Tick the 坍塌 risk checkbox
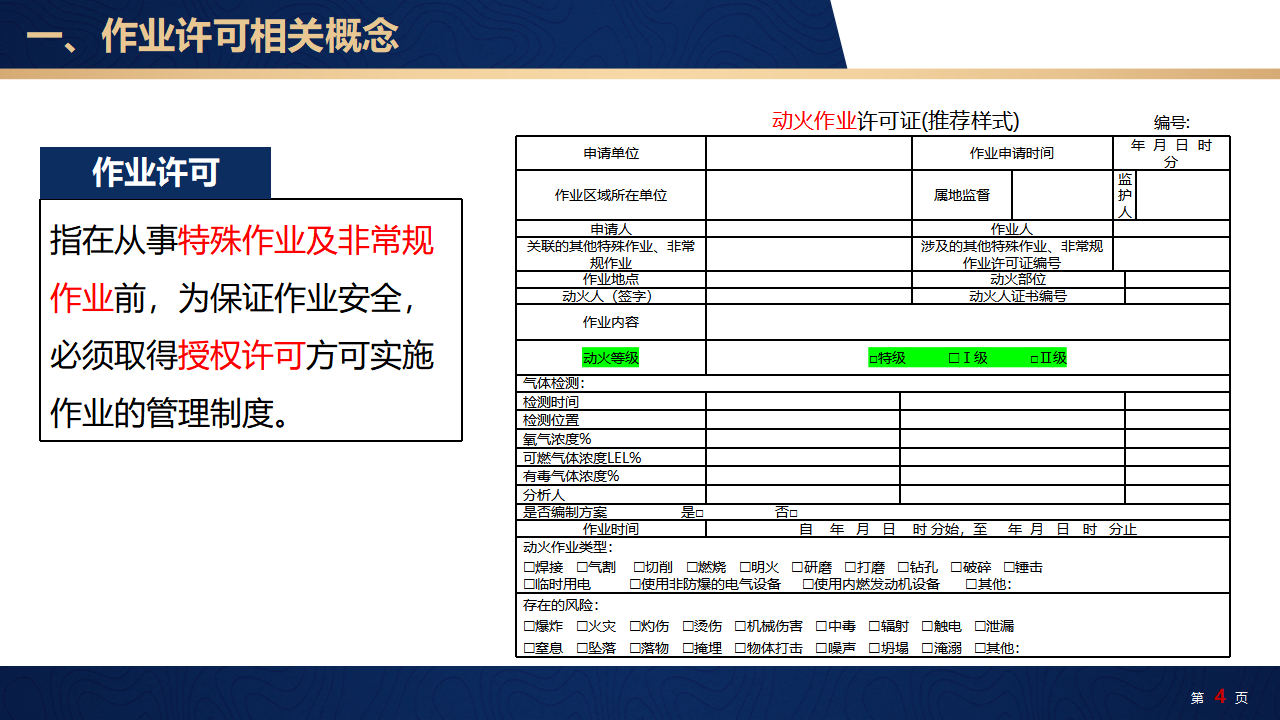1280x720 pixels. pyautogui.click(x=874, y=649)
